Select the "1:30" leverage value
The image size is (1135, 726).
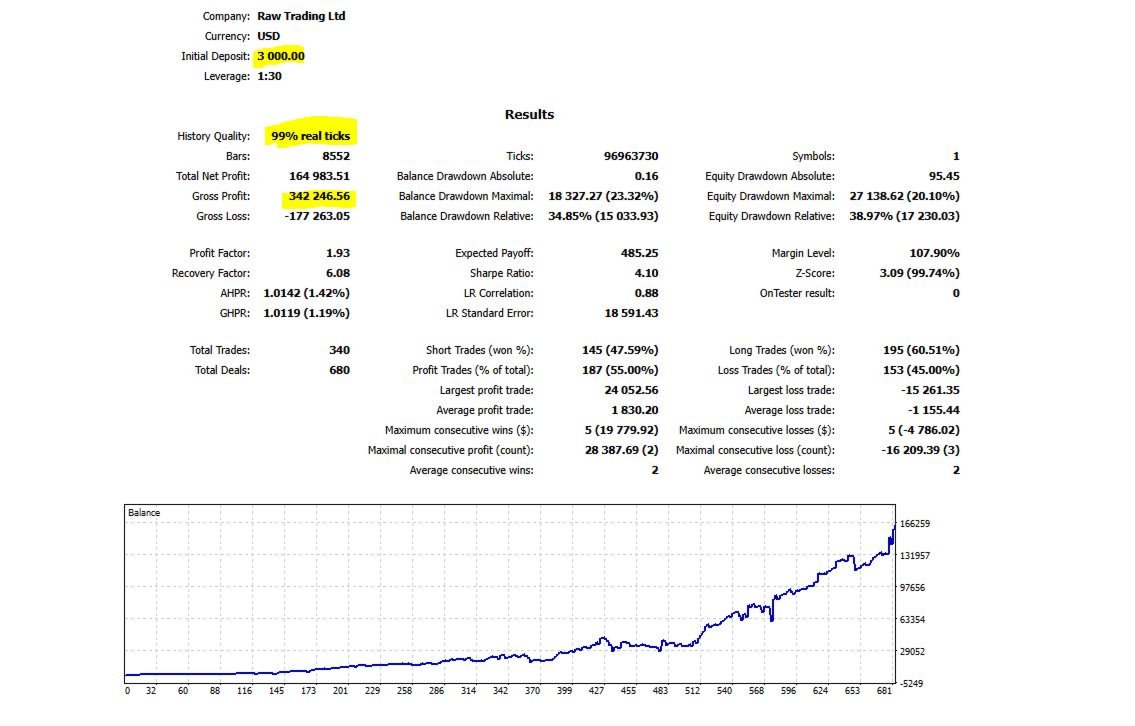point(269,76)
